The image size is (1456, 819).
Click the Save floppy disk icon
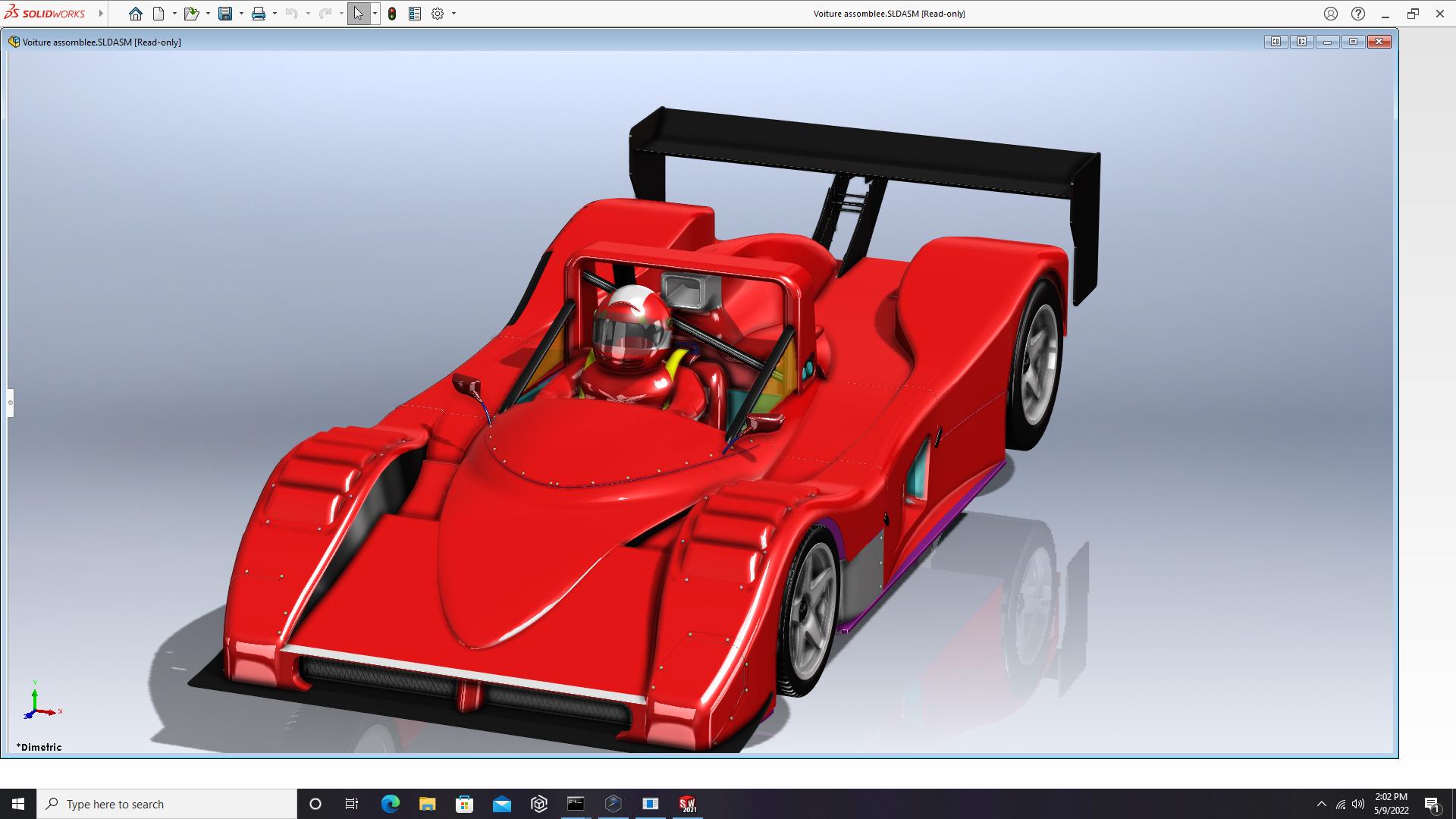click(x=225, y=14)
